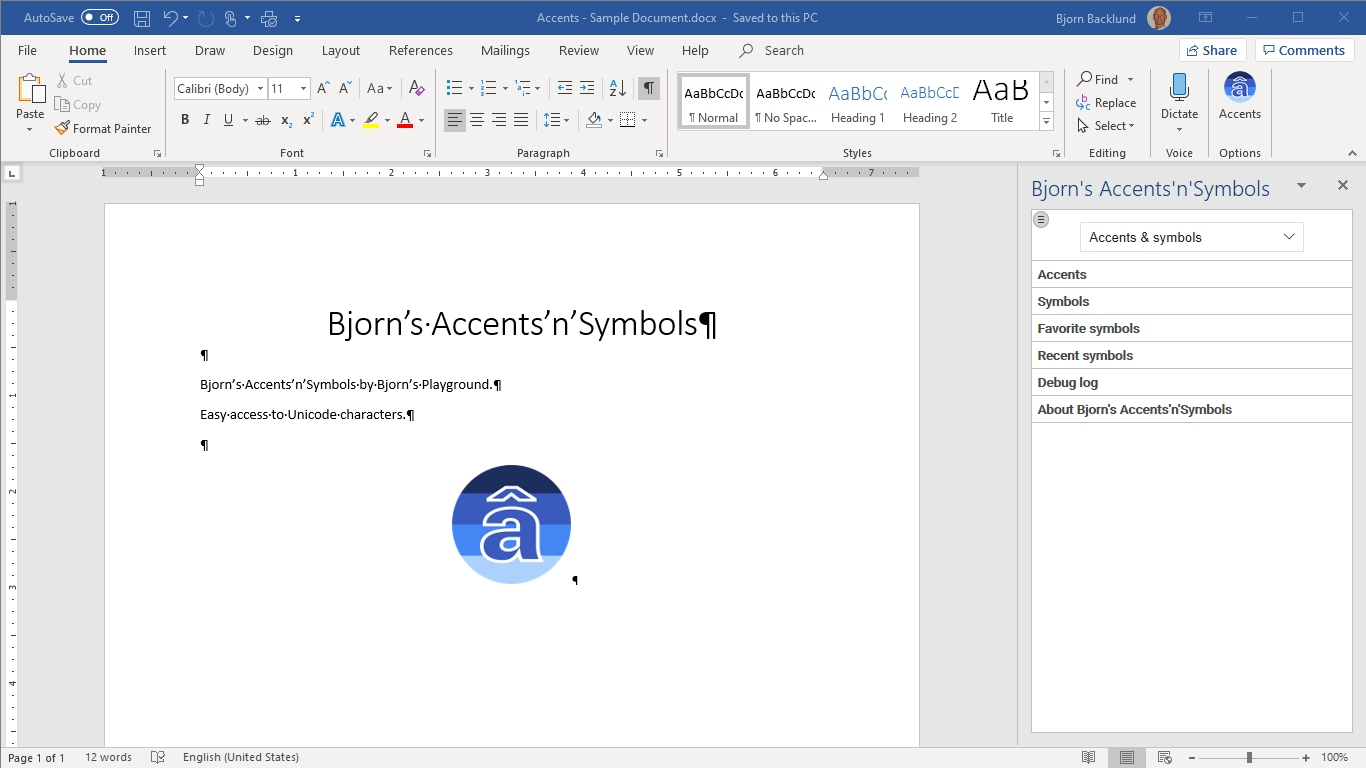Center align the paragraph text
The width and height of the screenshot is (1366, 768).
tap(477, 120)
